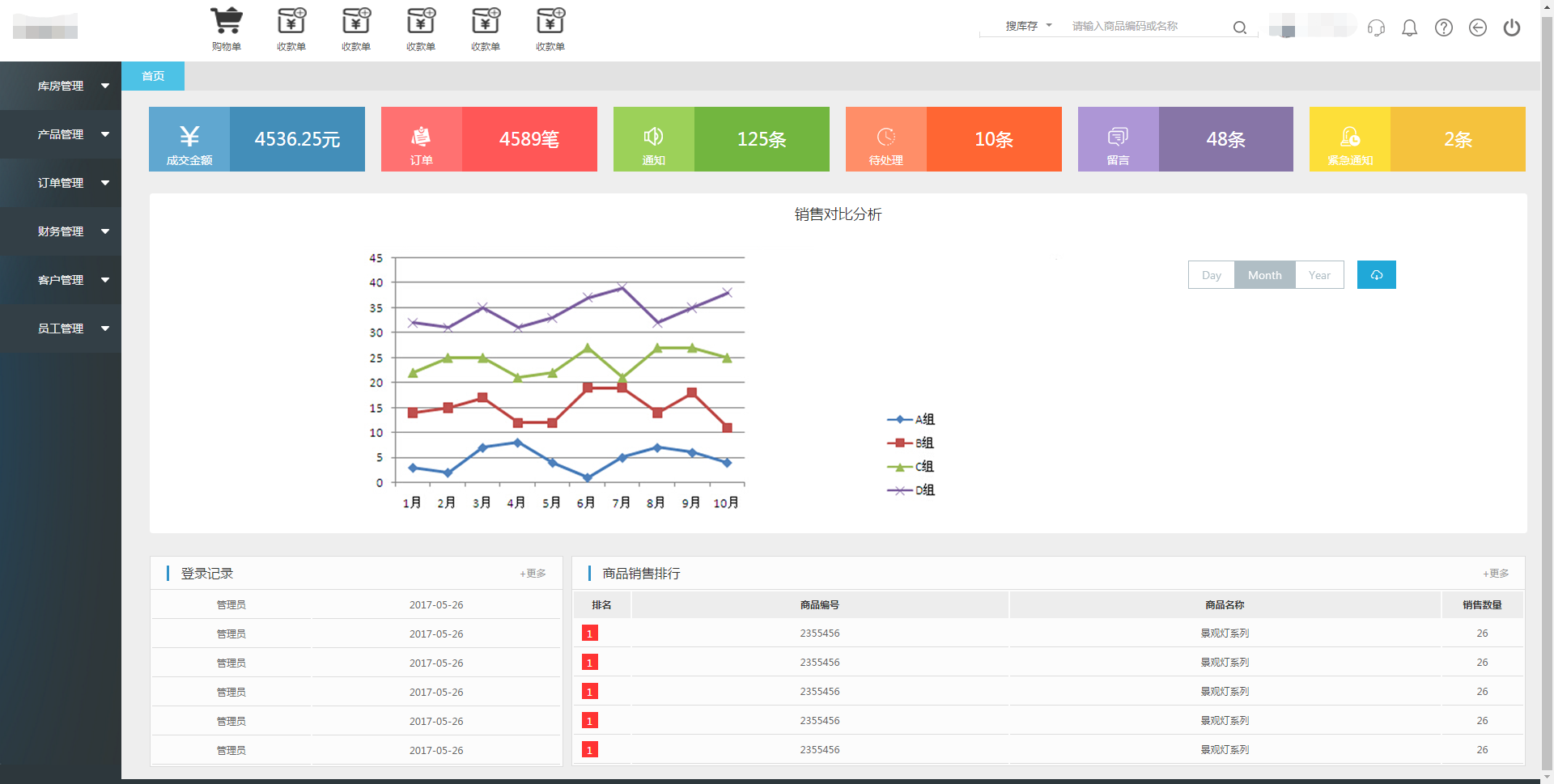The image size is (1554, 784).
Task: Switch chart range to Month
Action: [1264, 275]
